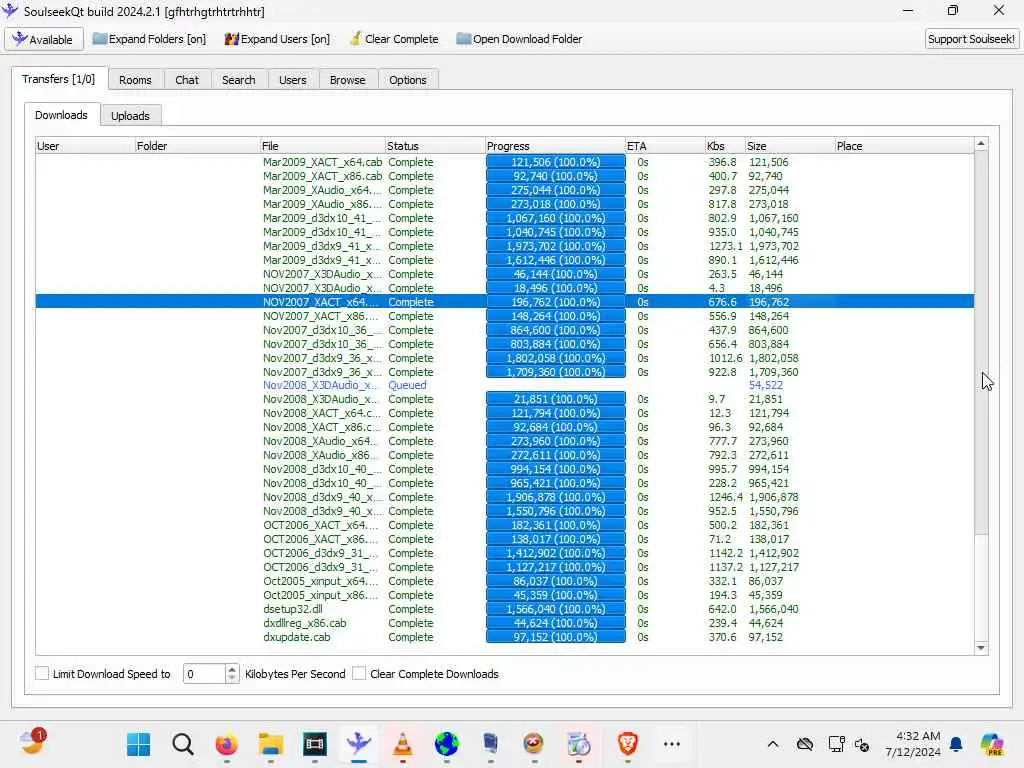Viewport: 1024px width, 768px height.
Task: Toggle Expand Folders [on]
Action: (x=149, y=39)
